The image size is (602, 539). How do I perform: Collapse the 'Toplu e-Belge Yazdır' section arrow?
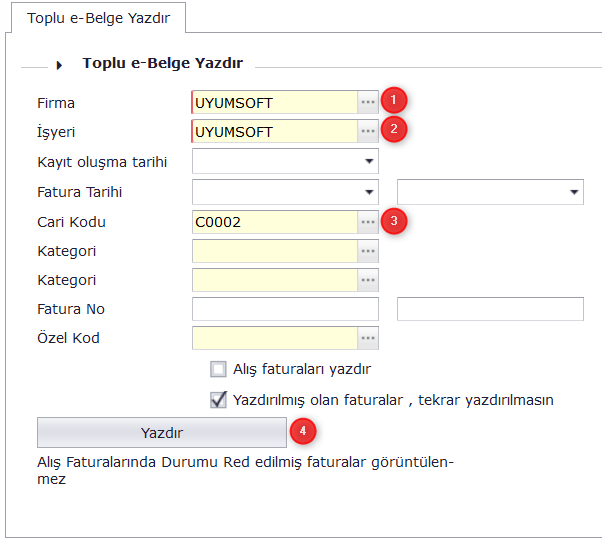pos(60,65)
